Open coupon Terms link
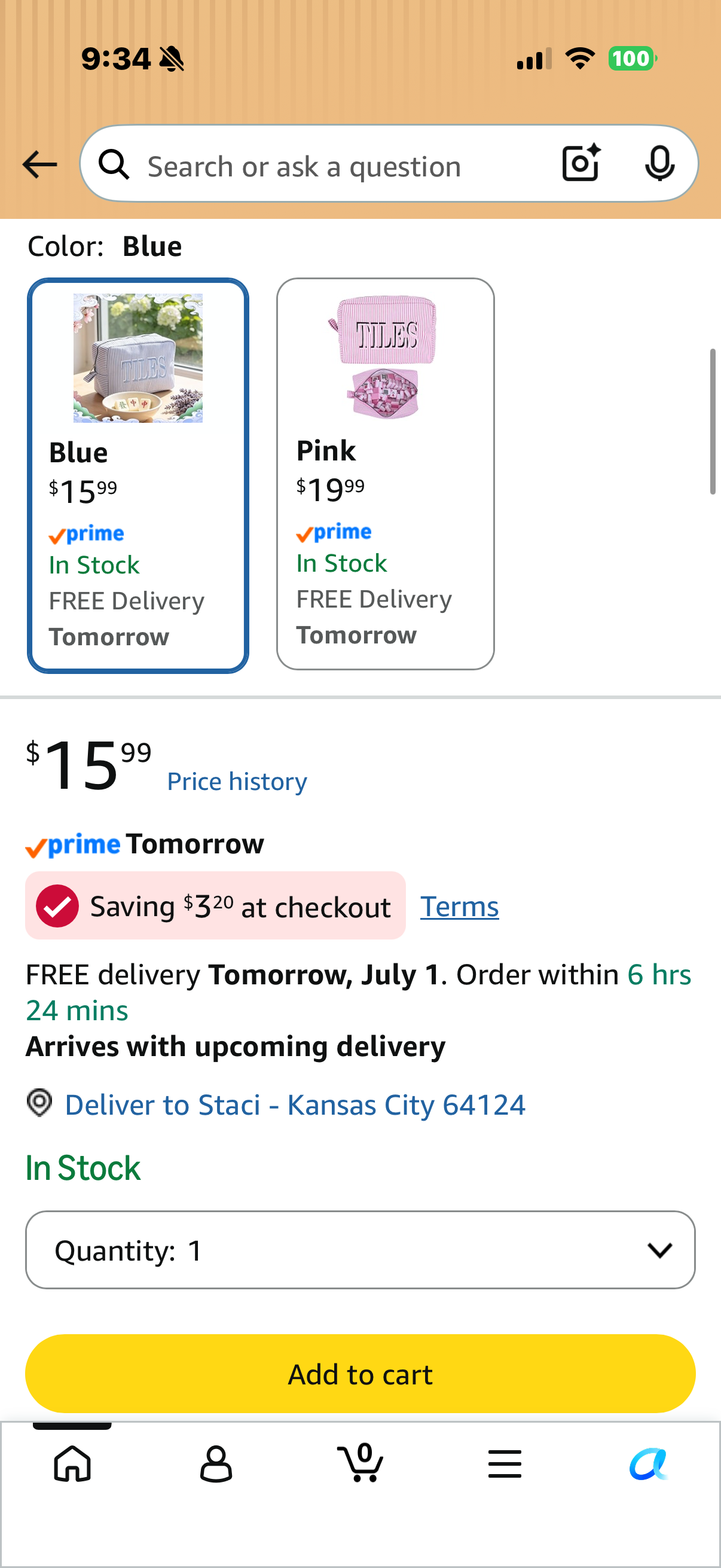The width and height of the screenshot is (721, 1568). (x=459, y=907)
